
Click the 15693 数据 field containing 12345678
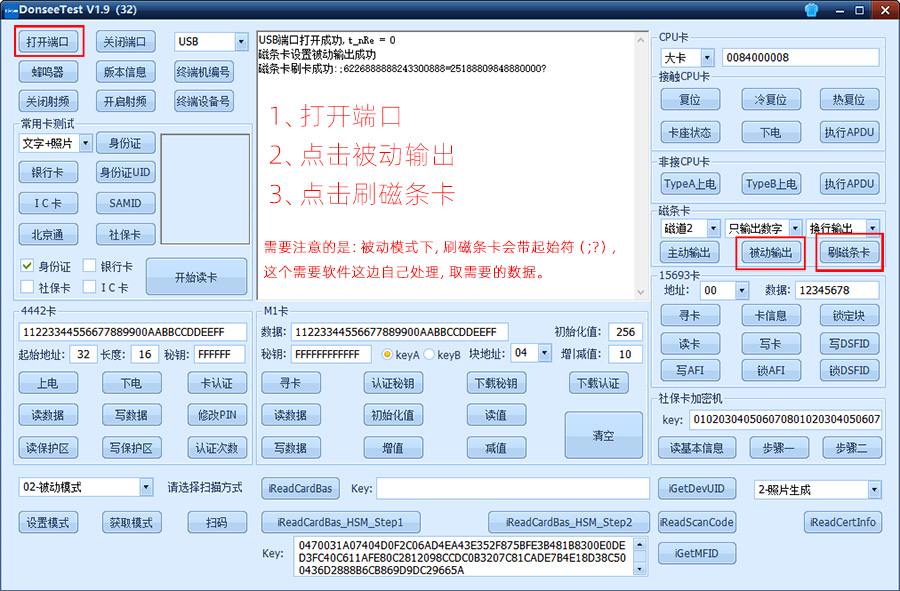click(837, 290)
